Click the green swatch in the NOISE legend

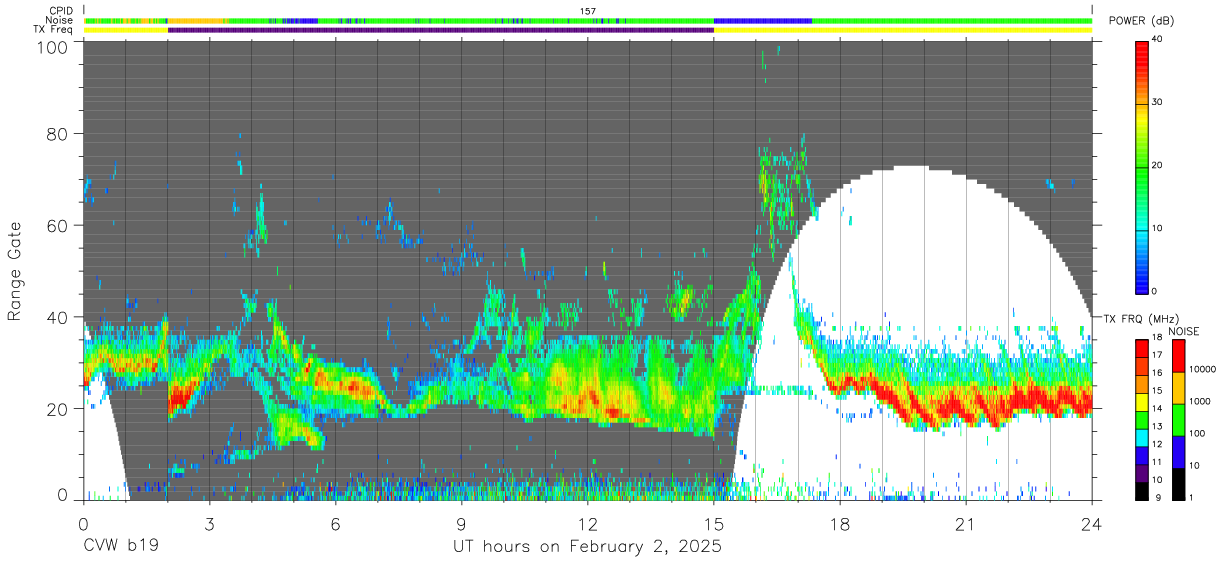pos(1177,420)
